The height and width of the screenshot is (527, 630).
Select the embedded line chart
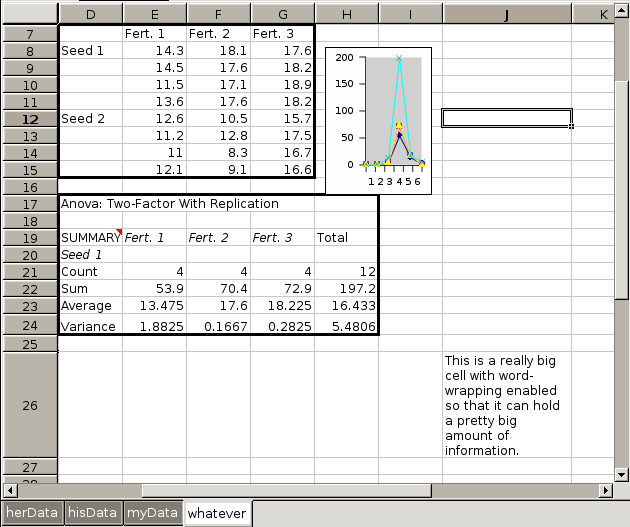tap(378, 120)
